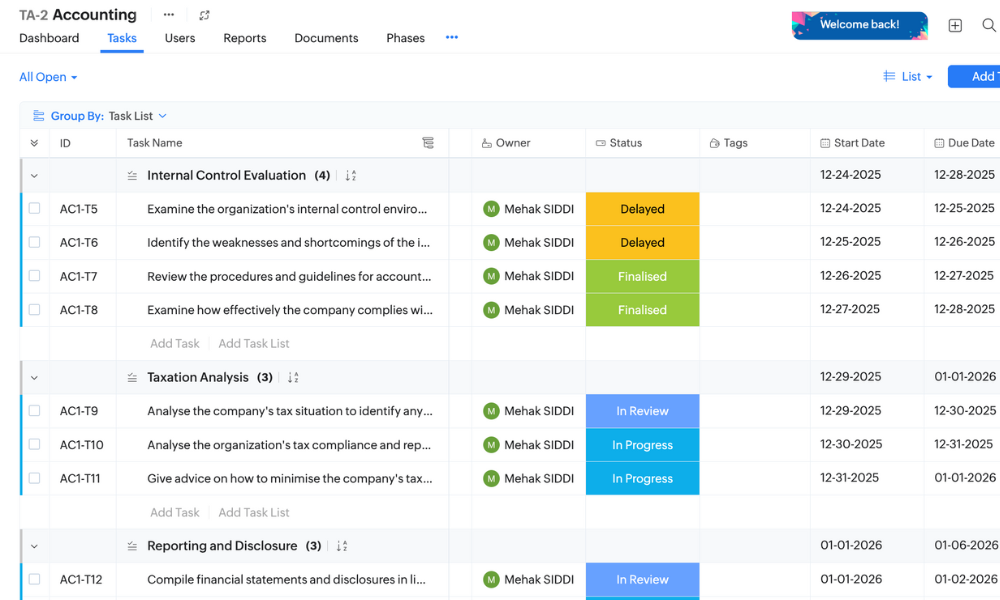
Task: Click the Delayed status cell for AC1-T5
Action: click(x=642, y=209)
